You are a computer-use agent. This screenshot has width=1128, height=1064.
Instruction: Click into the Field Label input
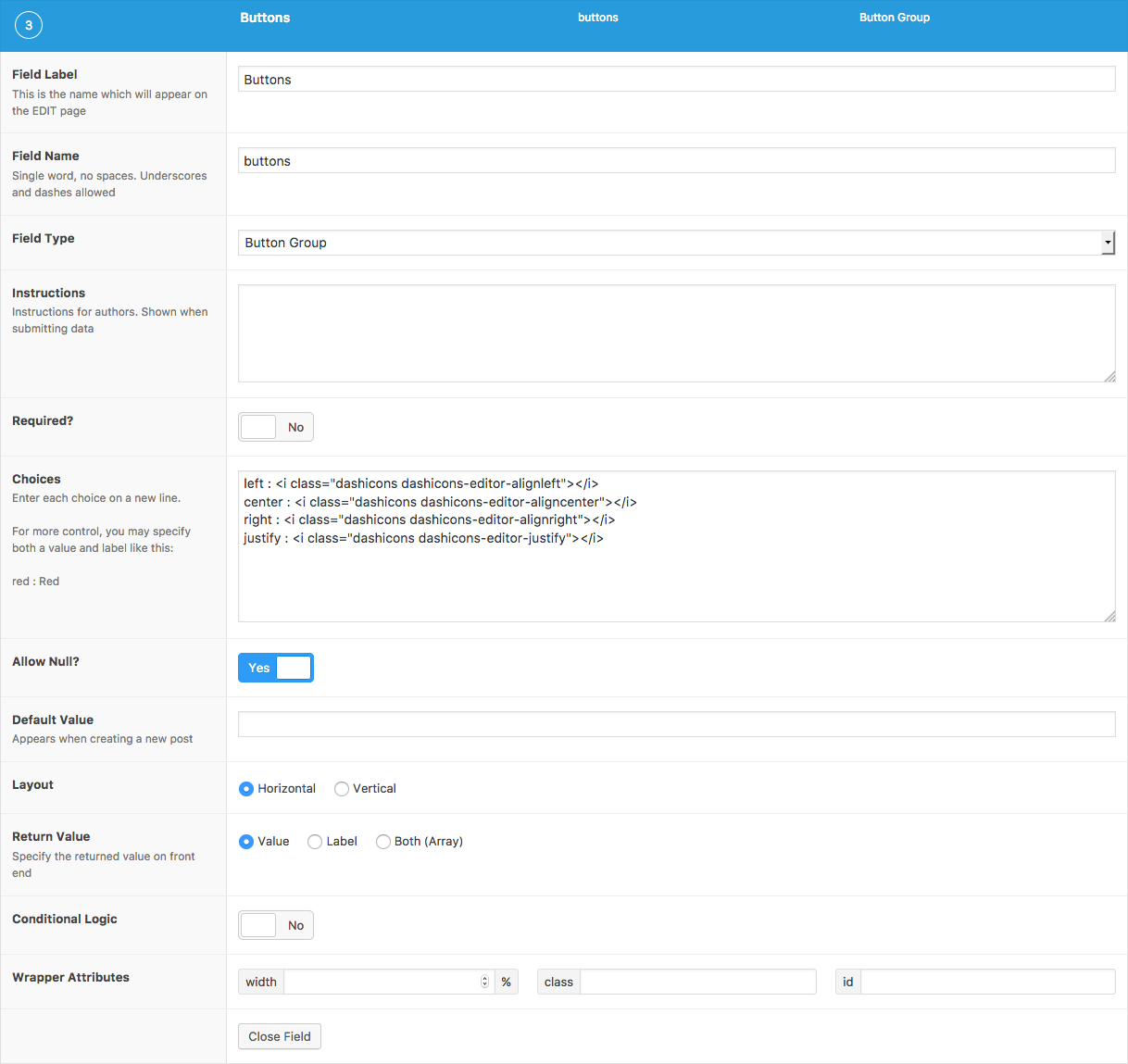pos(676,80)
